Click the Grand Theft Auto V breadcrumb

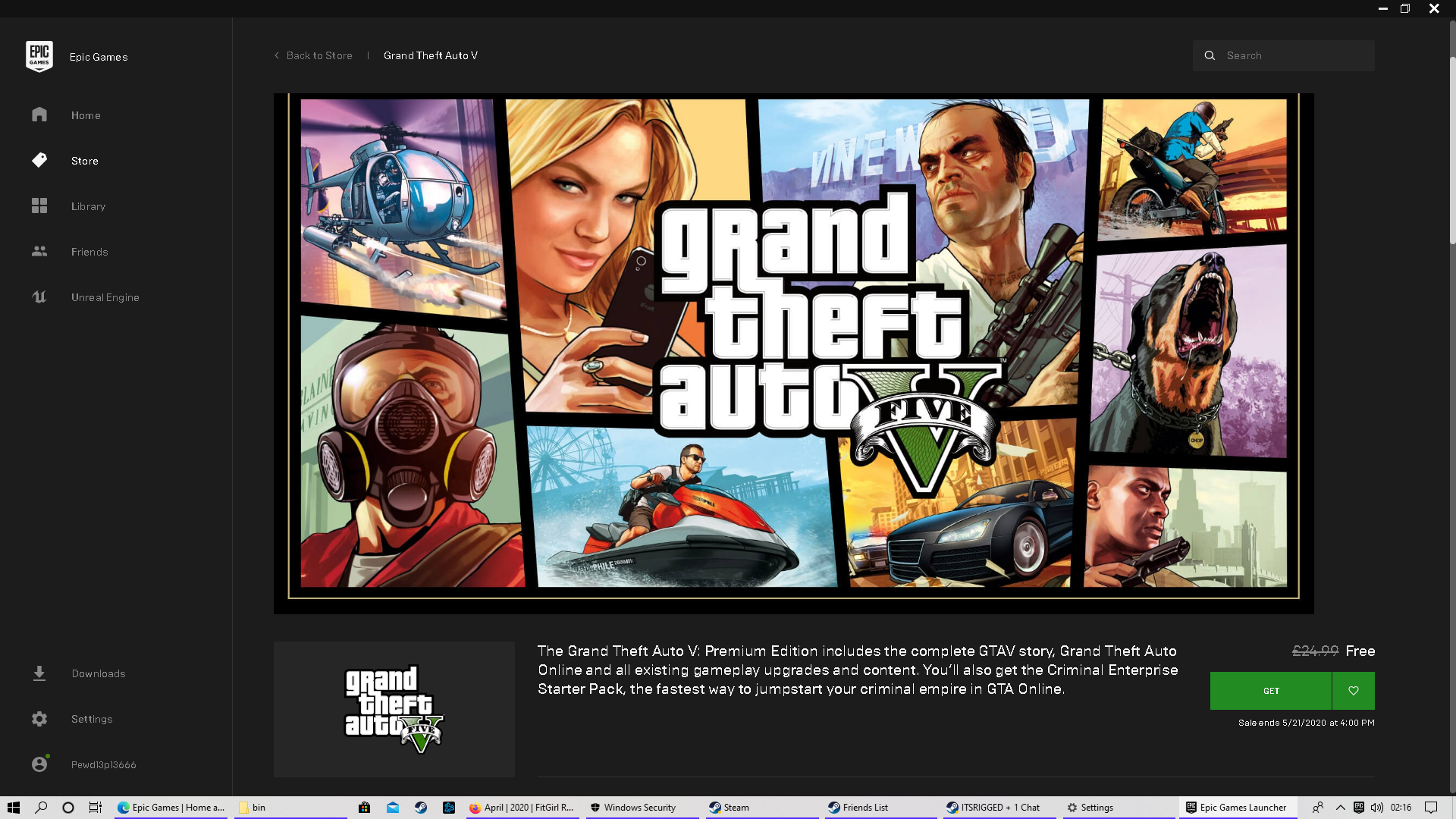tap(430, 55)
